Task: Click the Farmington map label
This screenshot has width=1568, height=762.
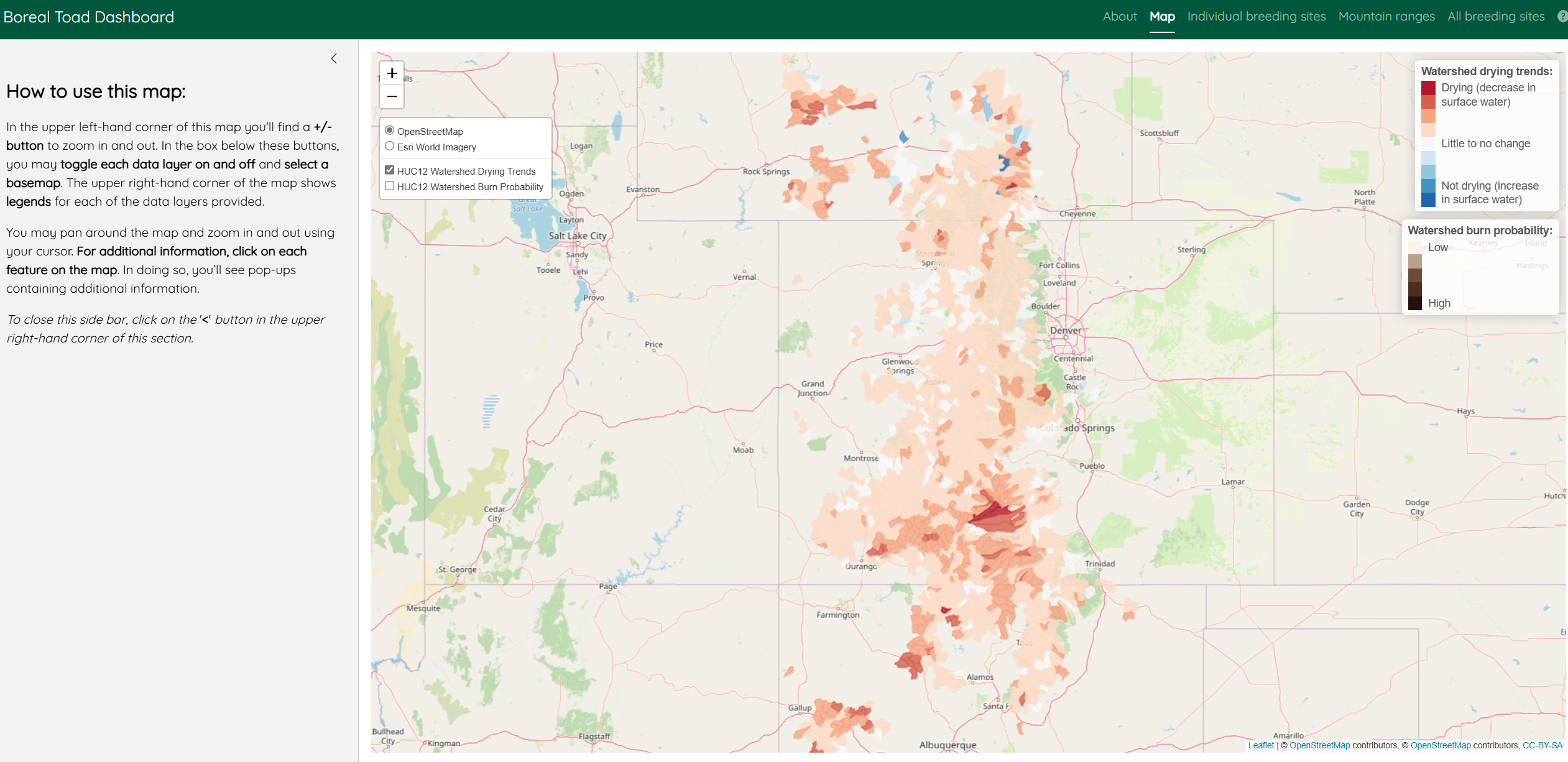Action: pyautogui.click(x=837, y=615)
